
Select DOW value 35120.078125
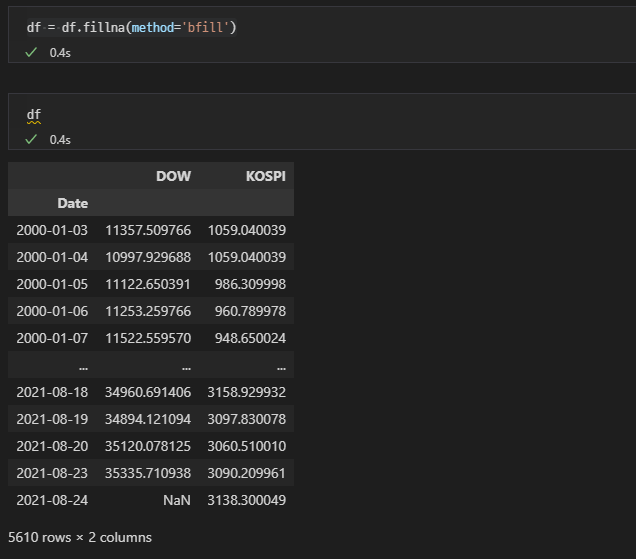(x=148, y=446)
